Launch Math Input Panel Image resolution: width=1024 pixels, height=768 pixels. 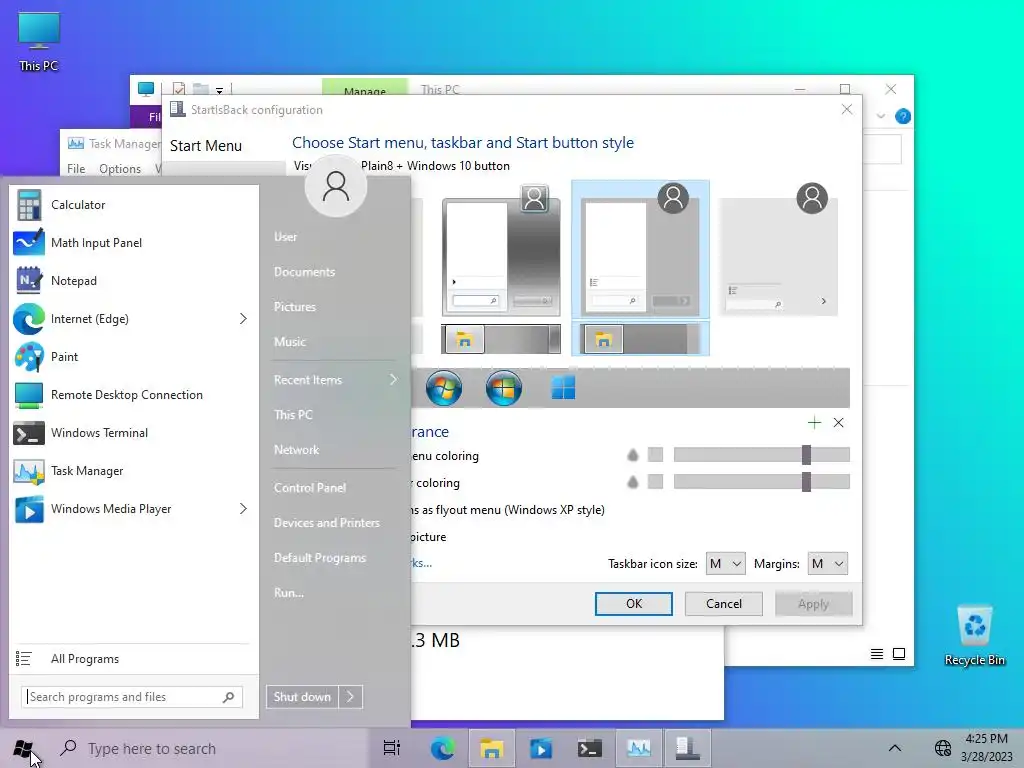pos(134,243)
